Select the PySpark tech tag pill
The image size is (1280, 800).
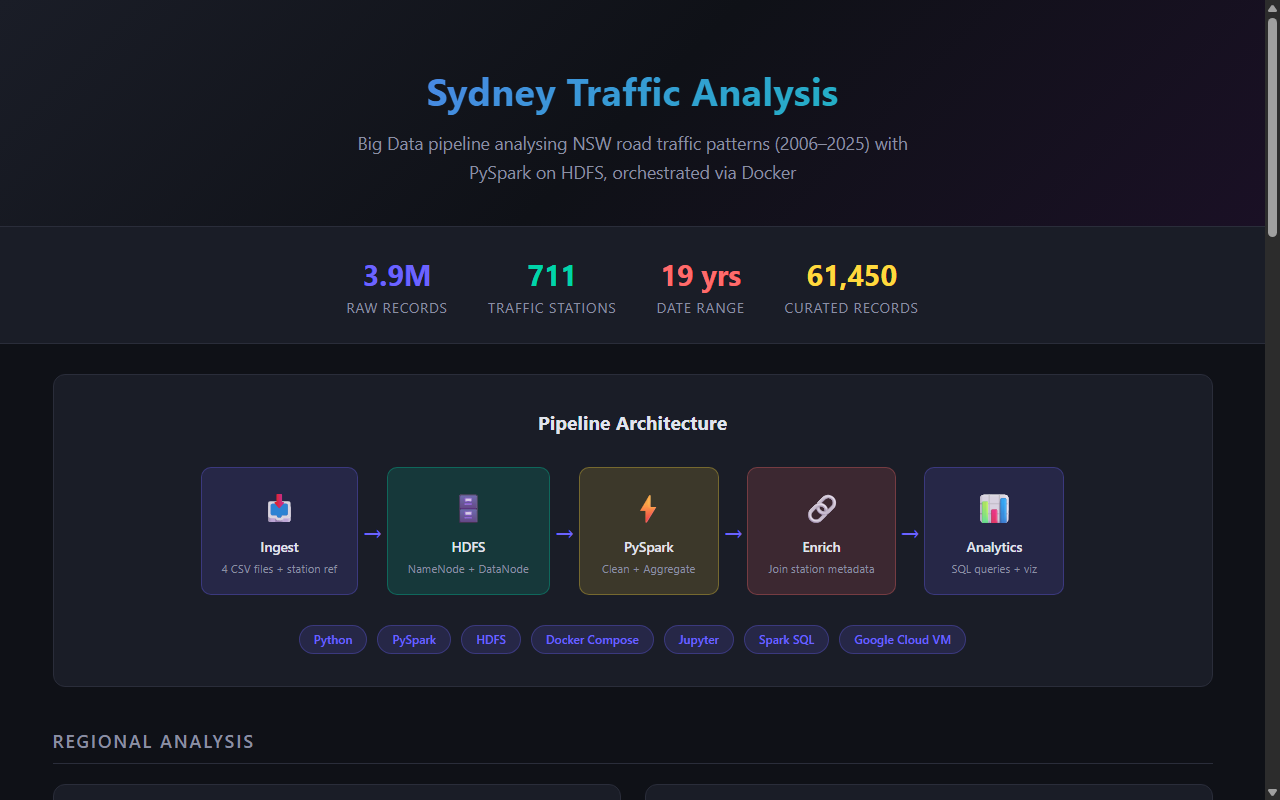(x=414, y=640)
